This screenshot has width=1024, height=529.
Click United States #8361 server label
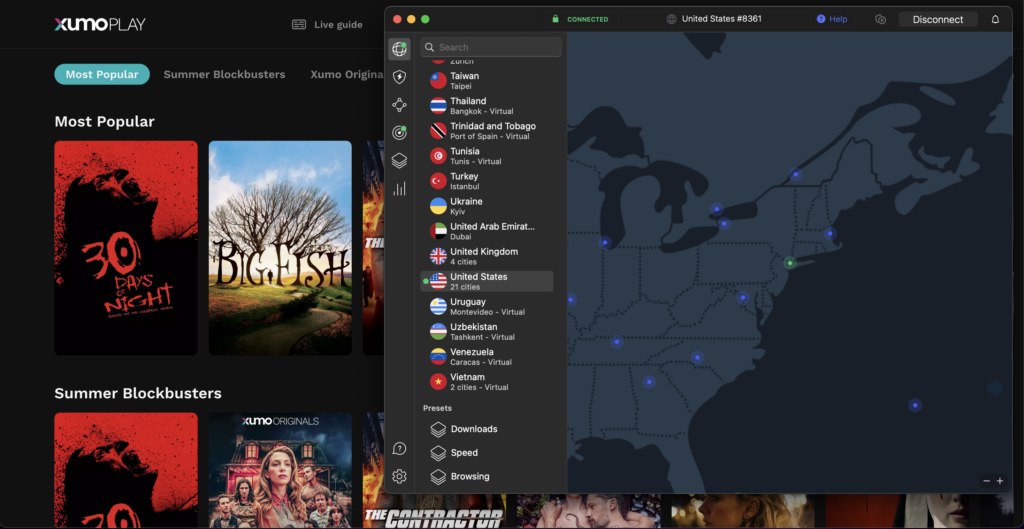pyautogui.click(x=722, y=19)
